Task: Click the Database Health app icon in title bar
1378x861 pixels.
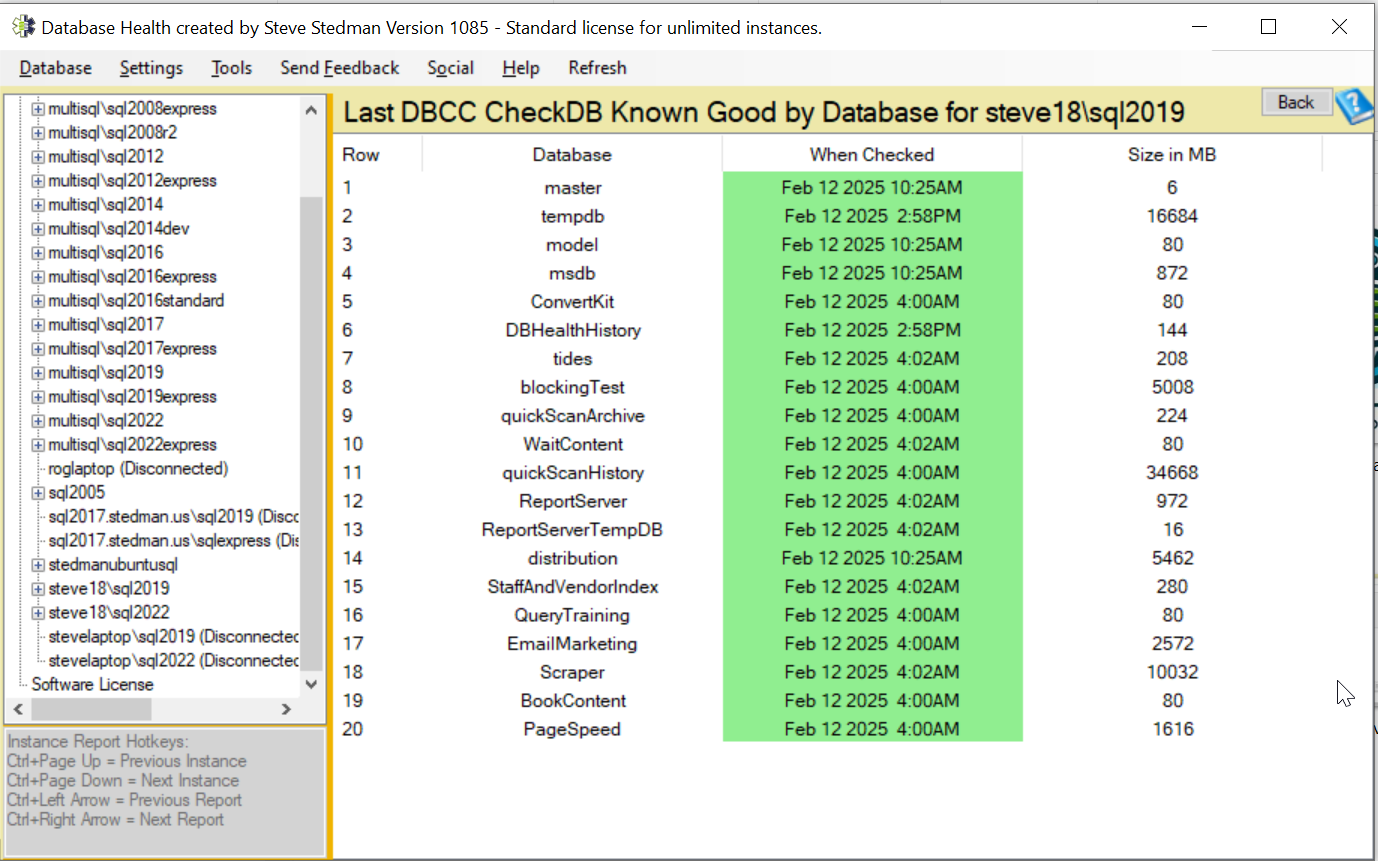Action: (x=23, y=27)
